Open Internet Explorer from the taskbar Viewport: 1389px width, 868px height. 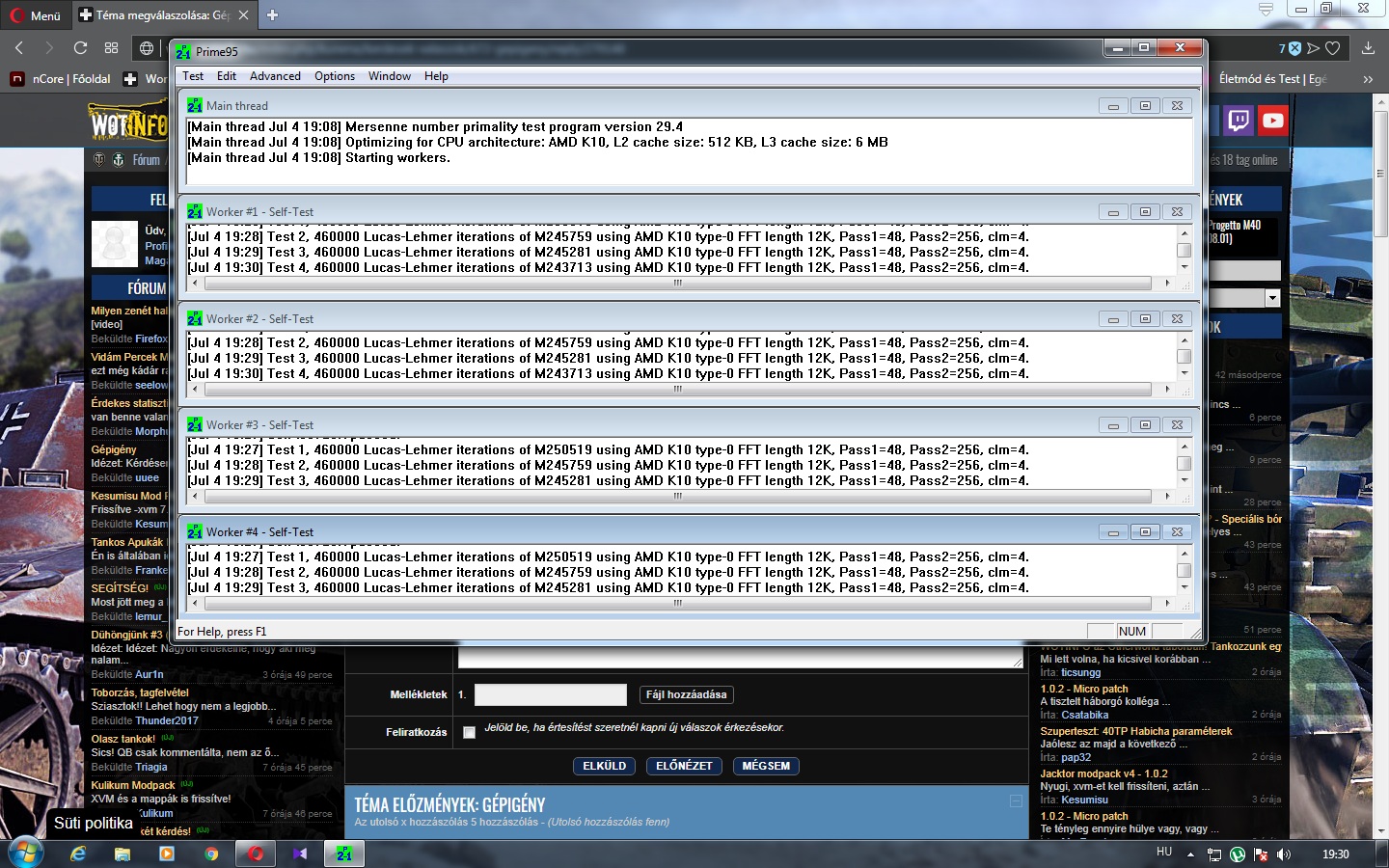78,854
